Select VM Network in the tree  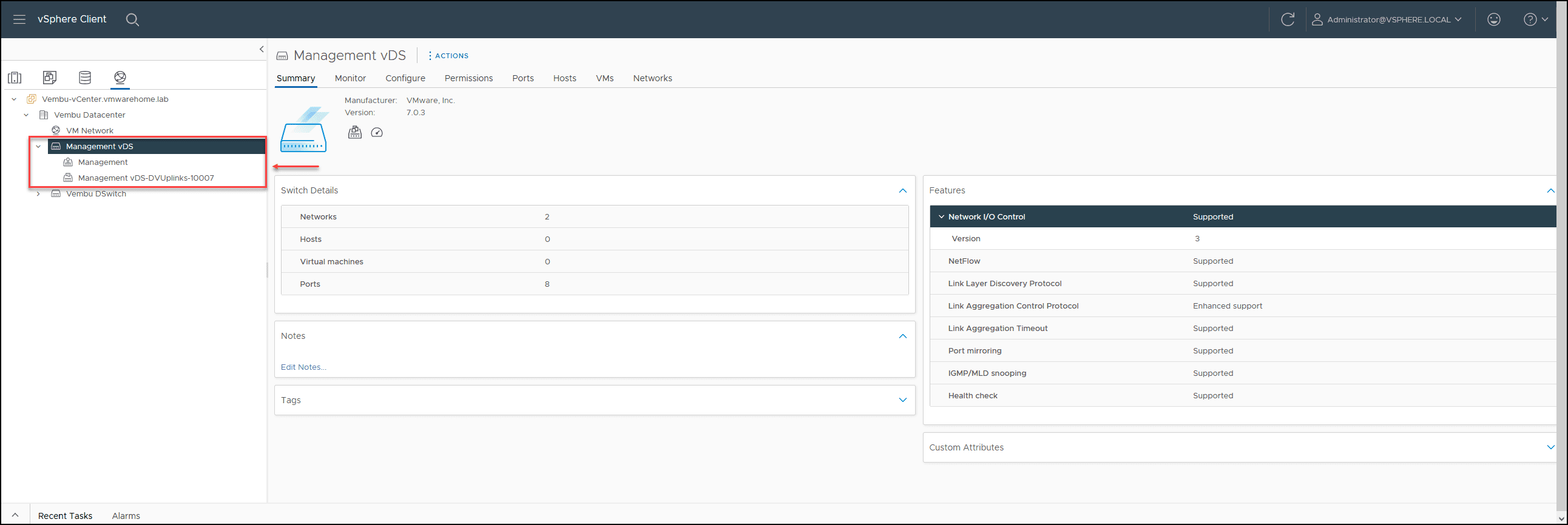coord(90,131)
